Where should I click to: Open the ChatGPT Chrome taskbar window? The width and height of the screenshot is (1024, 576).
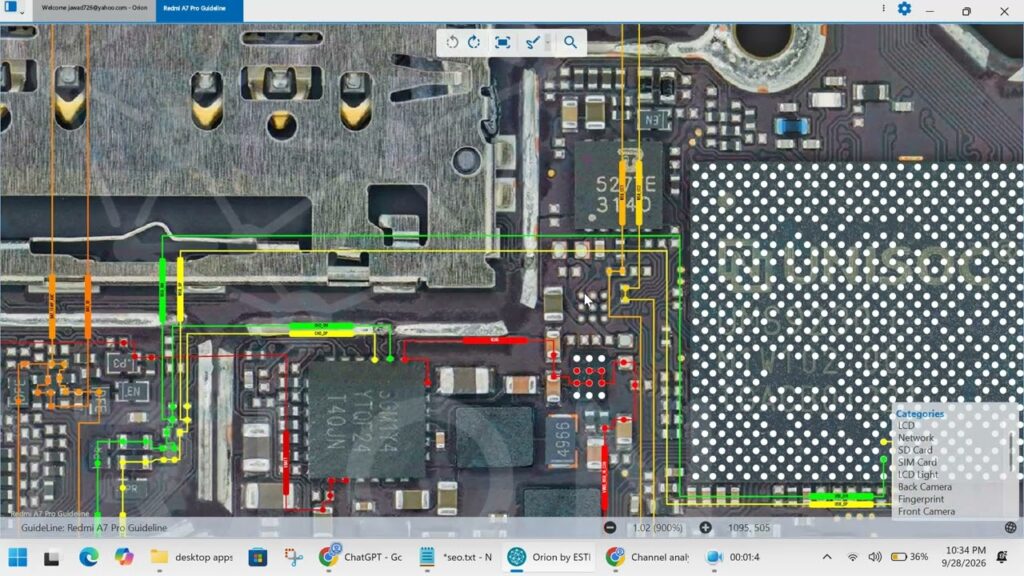360,557
